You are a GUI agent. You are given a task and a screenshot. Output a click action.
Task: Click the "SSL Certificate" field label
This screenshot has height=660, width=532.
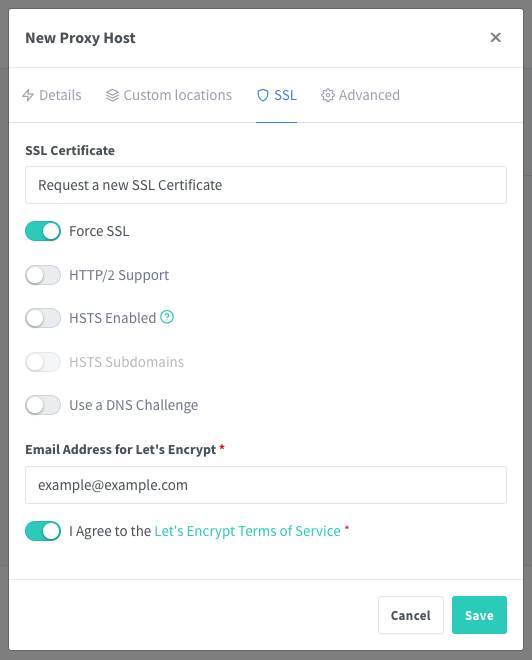click(70, 151)
